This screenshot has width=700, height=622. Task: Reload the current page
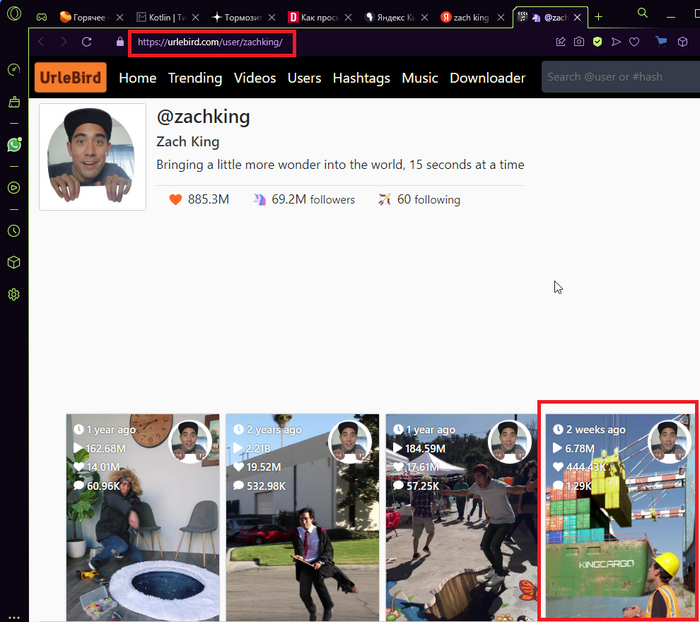tap(87, 42)
